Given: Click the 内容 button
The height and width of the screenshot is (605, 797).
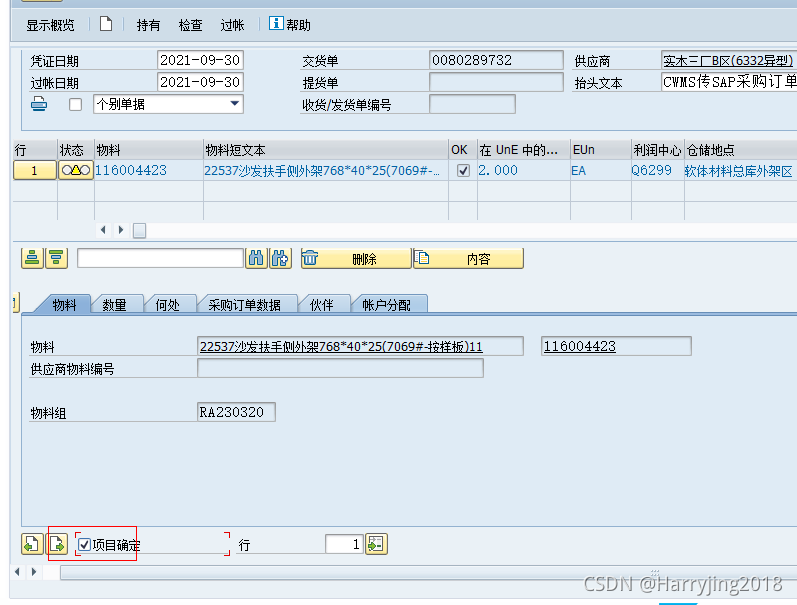Looking at the screenshot, I should 468,258.
